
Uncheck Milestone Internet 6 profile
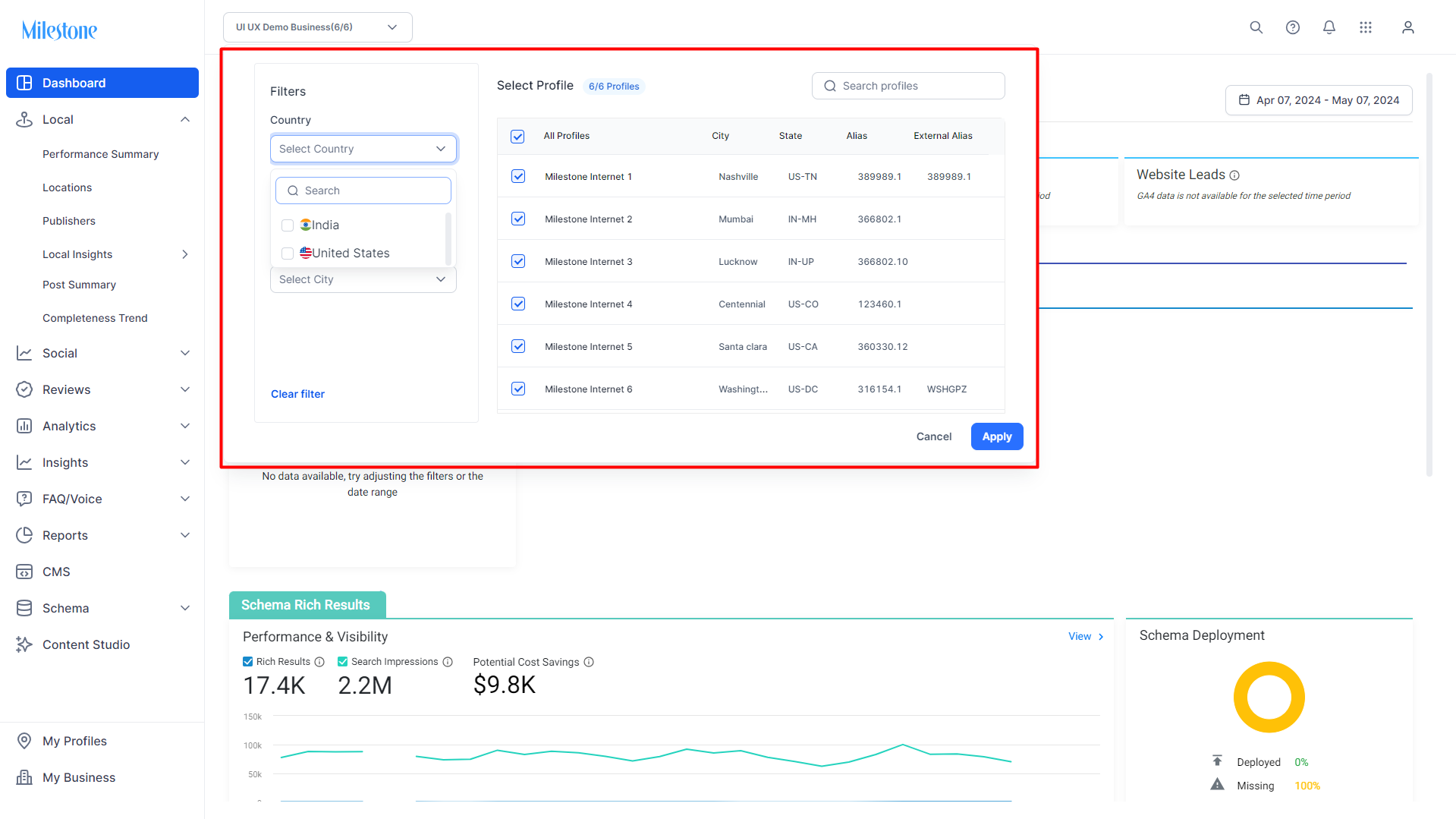[x=518, y=389]
